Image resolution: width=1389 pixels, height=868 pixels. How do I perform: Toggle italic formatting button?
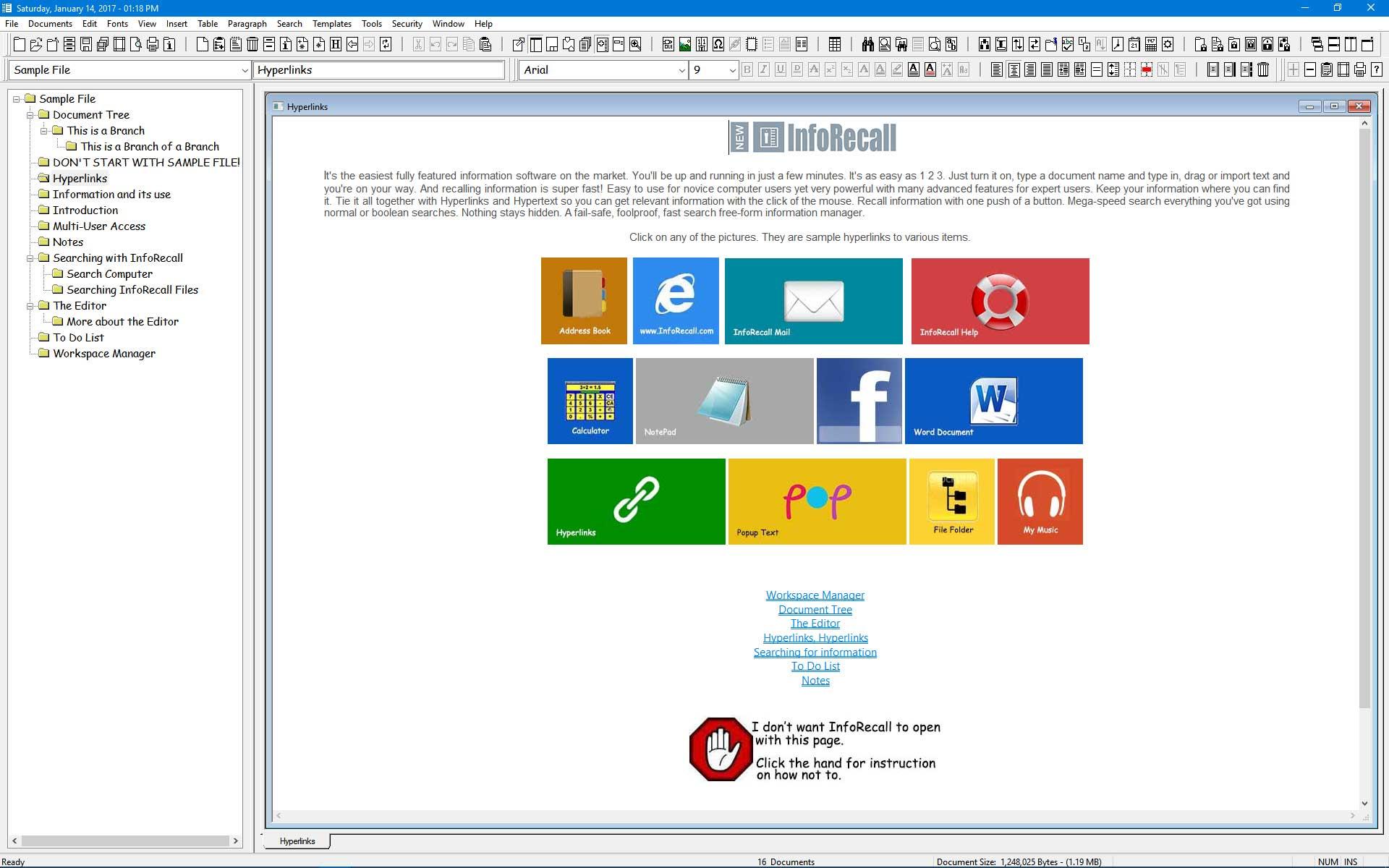point(764,70)
